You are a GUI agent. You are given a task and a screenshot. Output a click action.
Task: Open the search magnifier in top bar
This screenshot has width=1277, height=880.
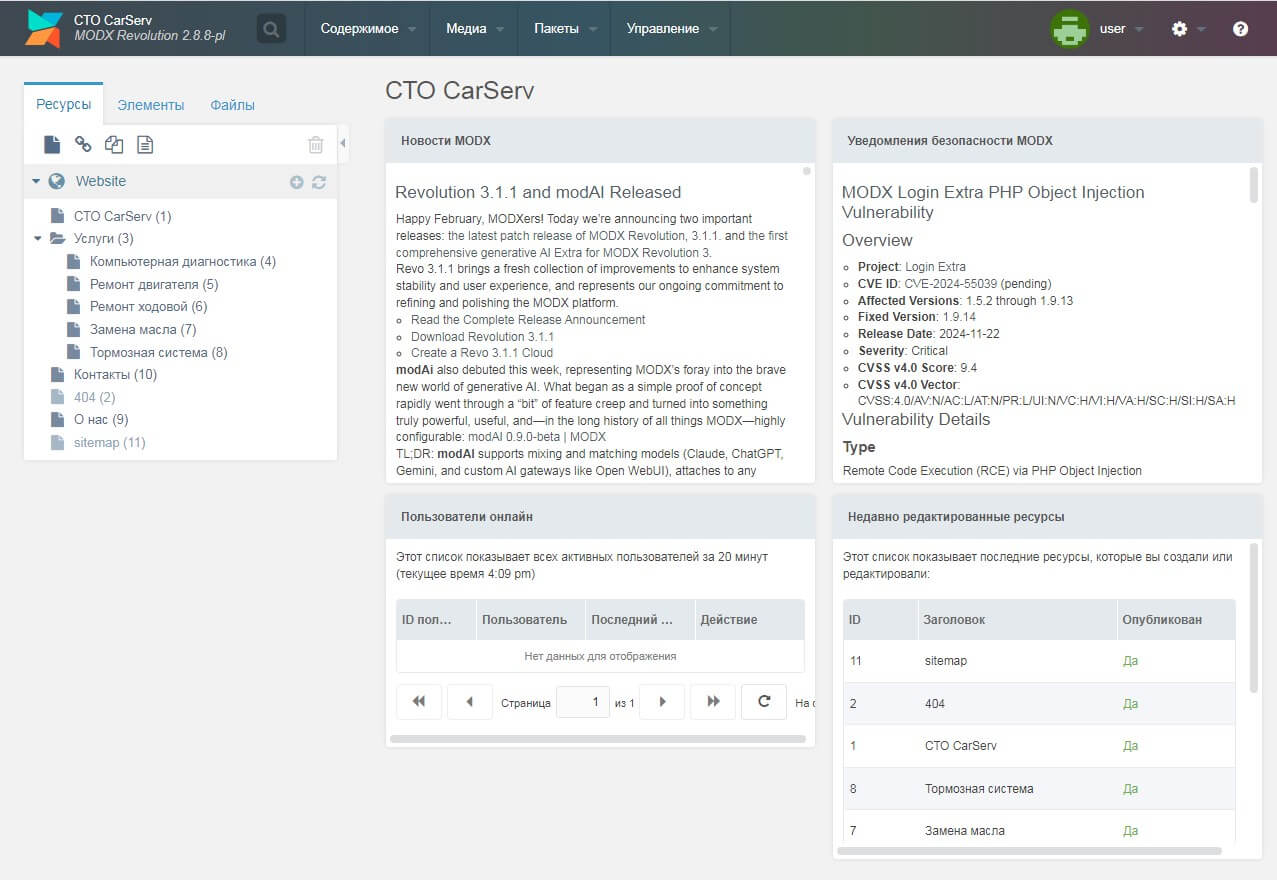click(271, 29)
